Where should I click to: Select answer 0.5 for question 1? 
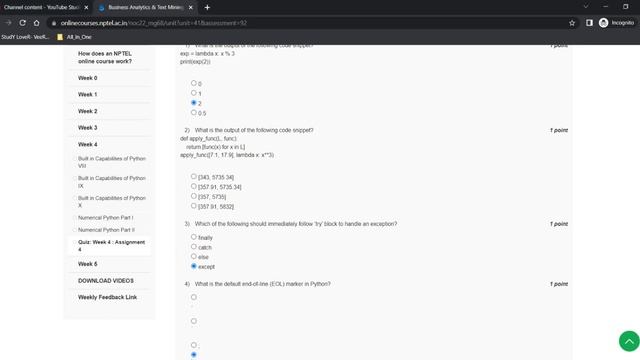pyautogui.click(x=193, y=113)
